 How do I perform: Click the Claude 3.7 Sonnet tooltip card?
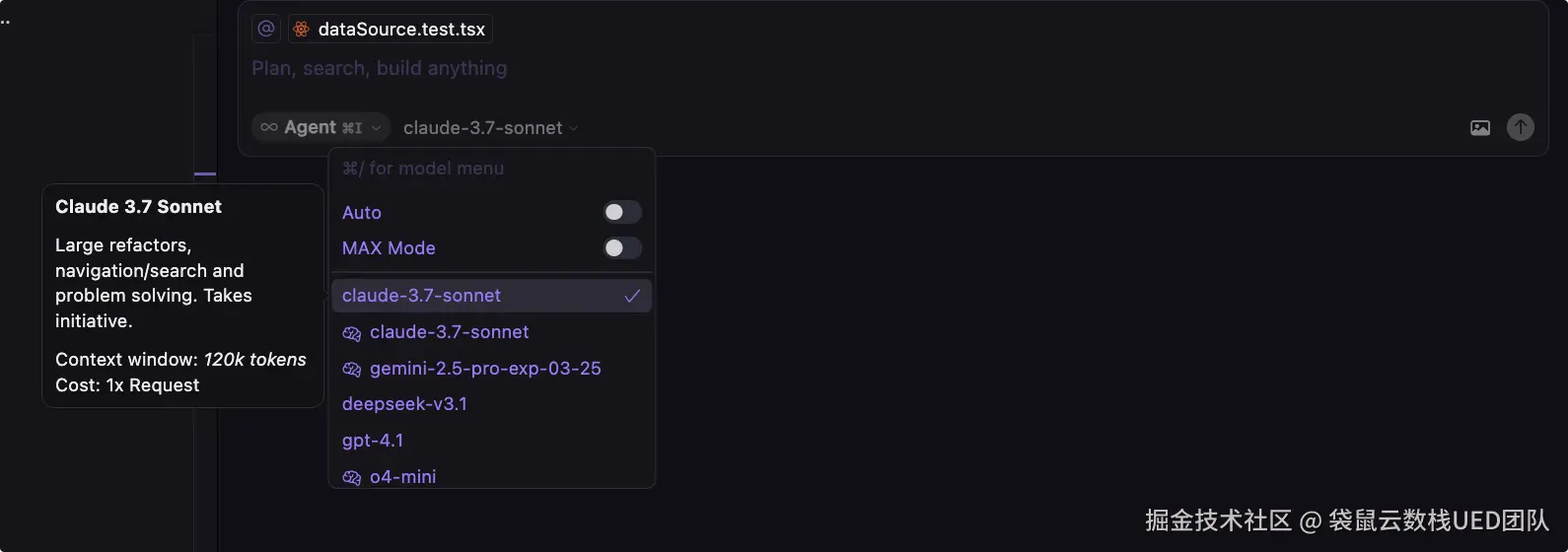[x=182, y=296]
